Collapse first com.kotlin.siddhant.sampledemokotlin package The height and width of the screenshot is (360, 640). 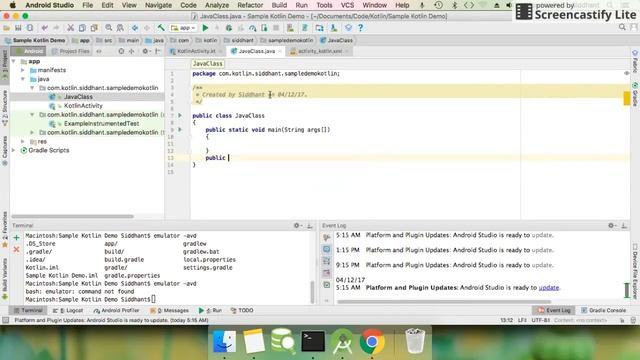click(x=32, y=88)
